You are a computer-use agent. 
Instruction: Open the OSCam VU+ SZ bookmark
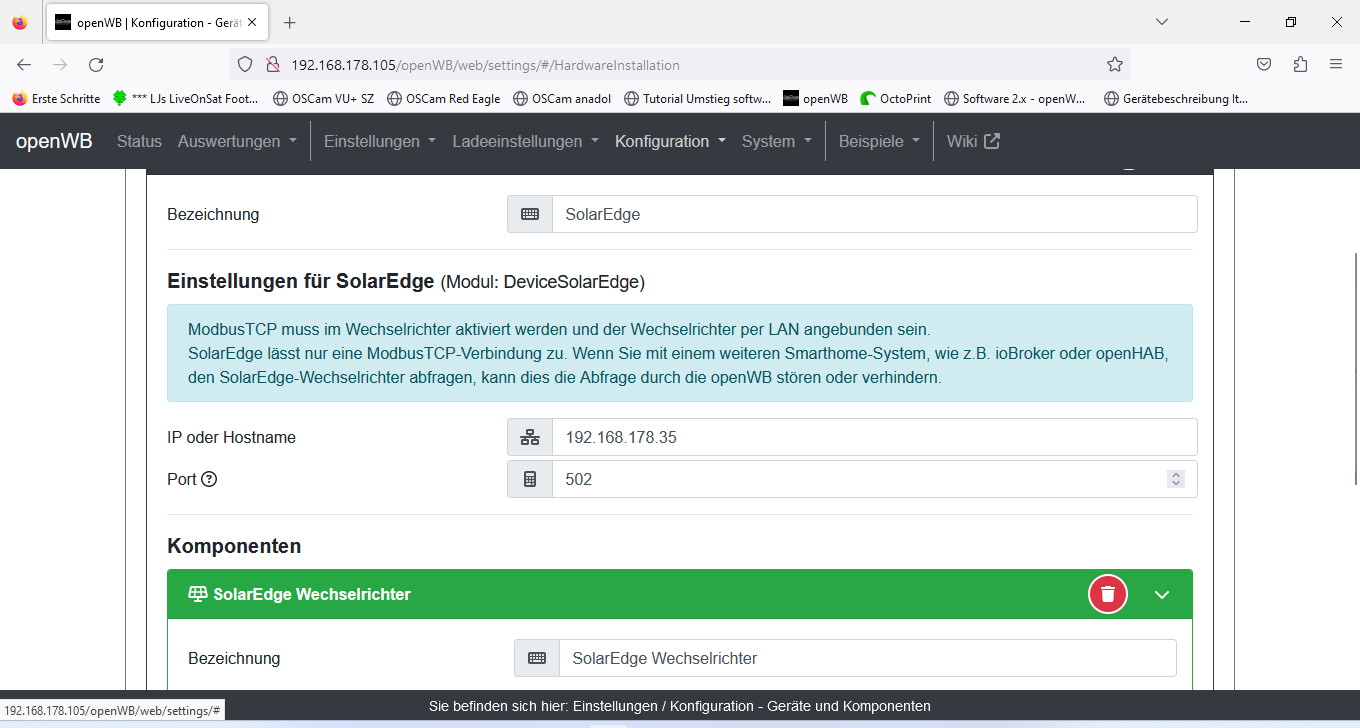click(323, 99)
